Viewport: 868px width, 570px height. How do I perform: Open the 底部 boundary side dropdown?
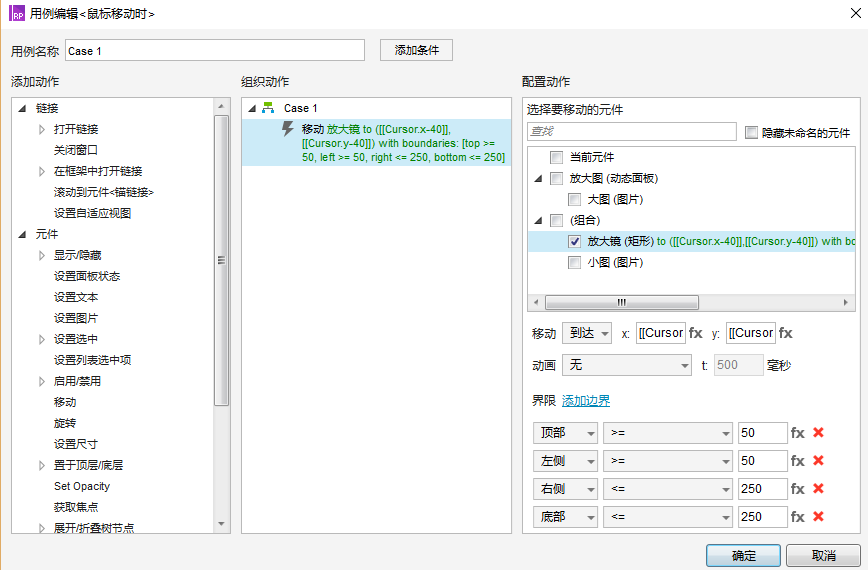click(565, 517)
